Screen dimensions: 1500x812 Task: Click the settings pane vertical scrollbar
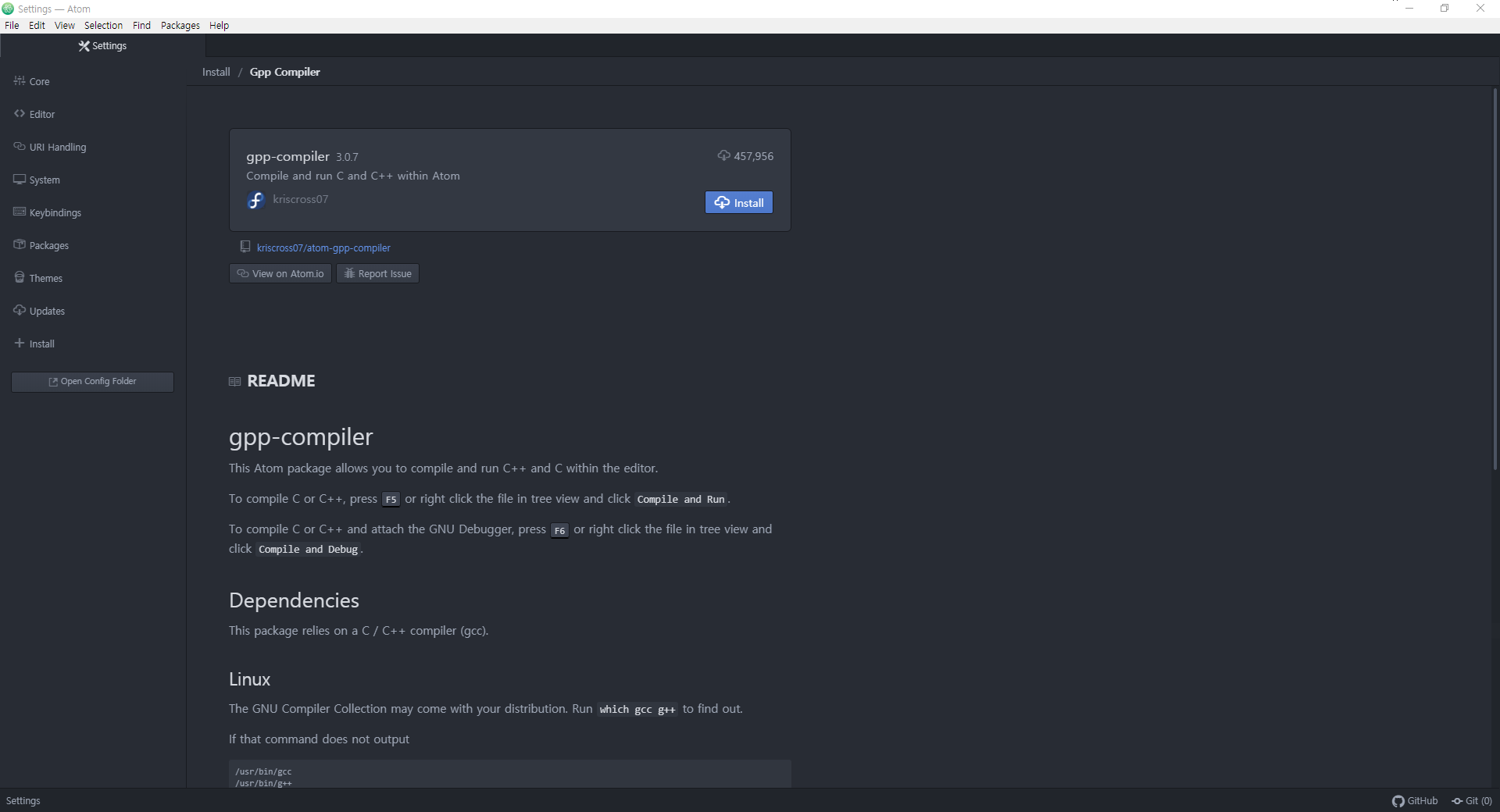1495,279
